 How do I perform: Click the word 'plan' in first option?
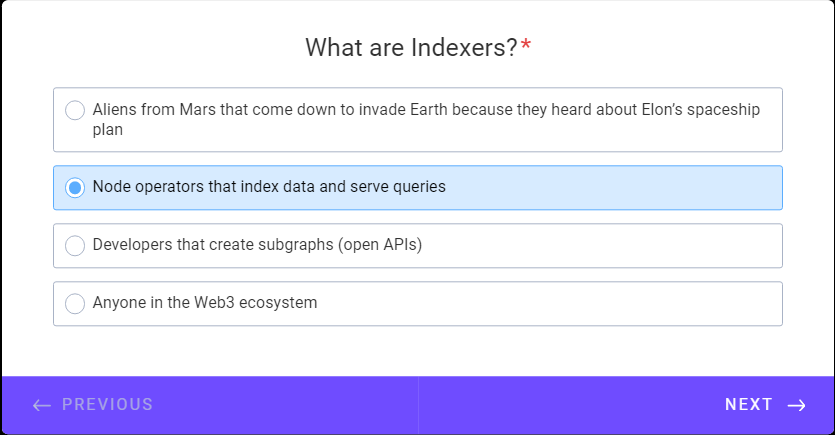(x=108, y=130)
